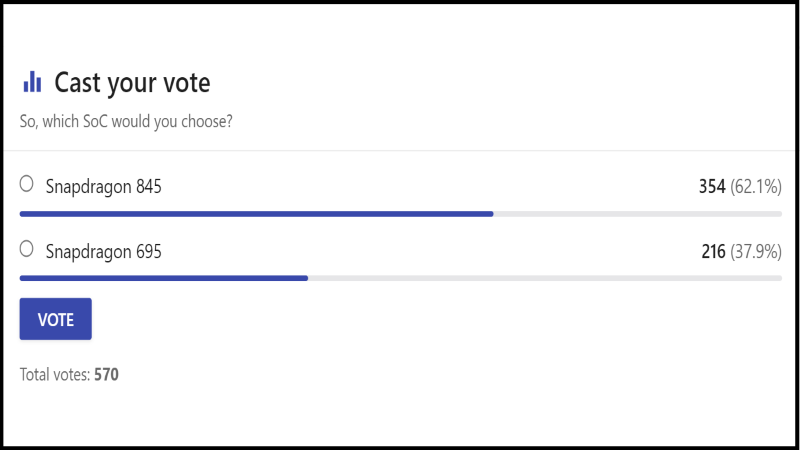Click the 570 total votes number

click(x=106, y=375)
